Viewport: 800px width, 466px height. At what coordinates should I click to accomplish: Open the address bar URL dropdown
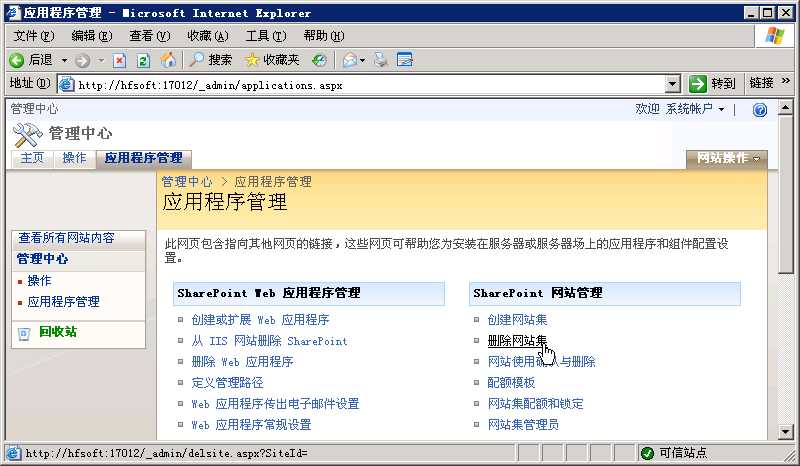pyautogui.click(x=673, y=84)
